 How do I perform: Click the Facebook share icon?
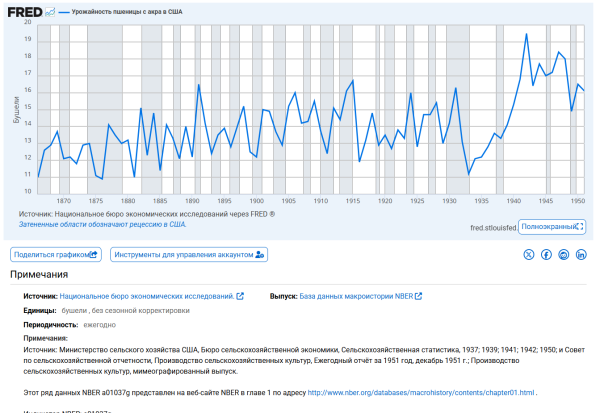click(x=547, y=255)
